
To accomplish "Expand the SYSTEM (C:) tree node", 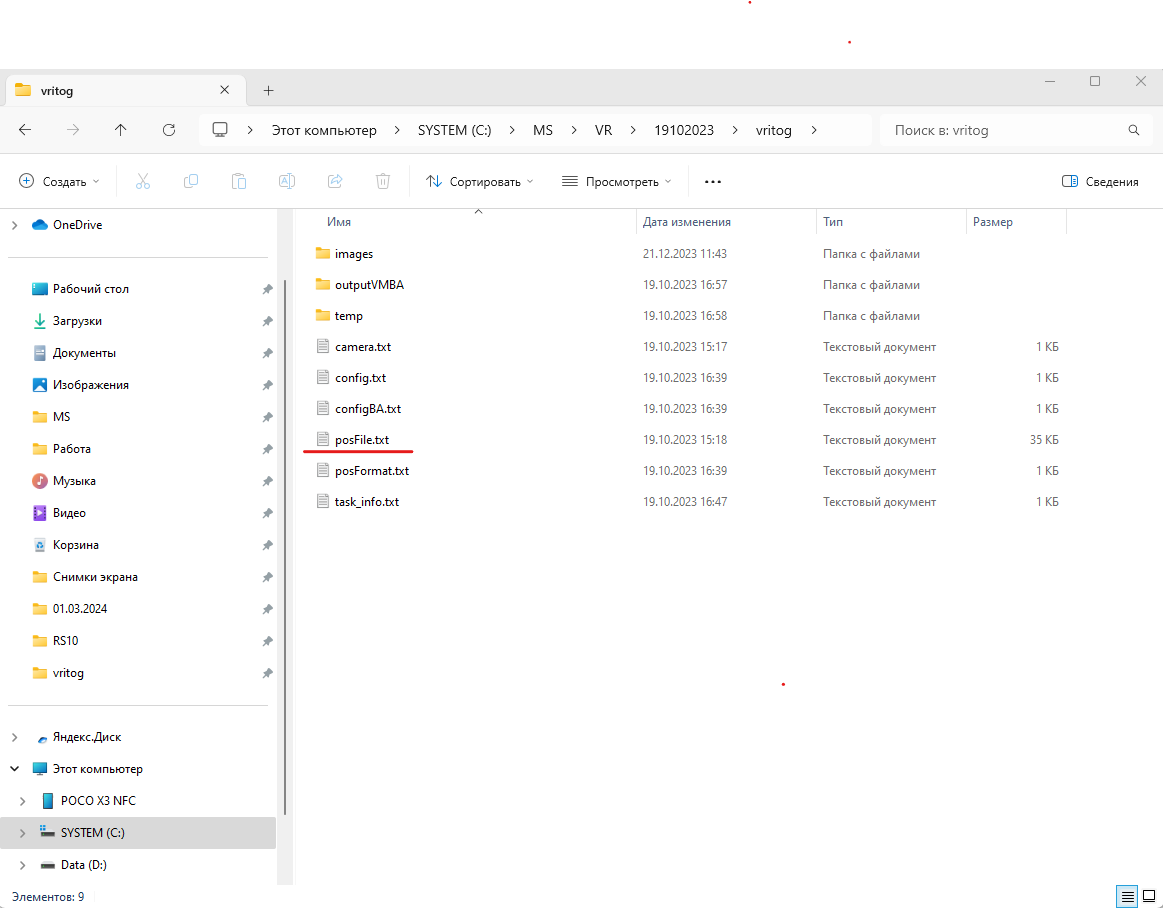I will point(22,833).
